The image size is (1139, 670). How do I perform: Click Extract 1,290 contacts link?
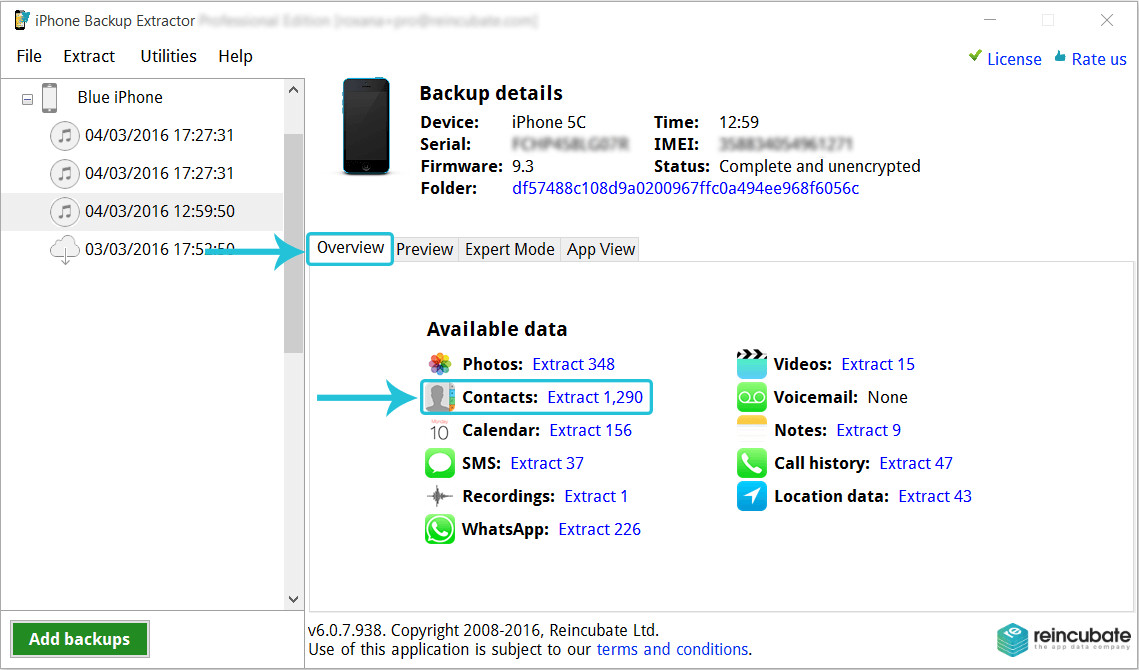[x=595, y=397]
